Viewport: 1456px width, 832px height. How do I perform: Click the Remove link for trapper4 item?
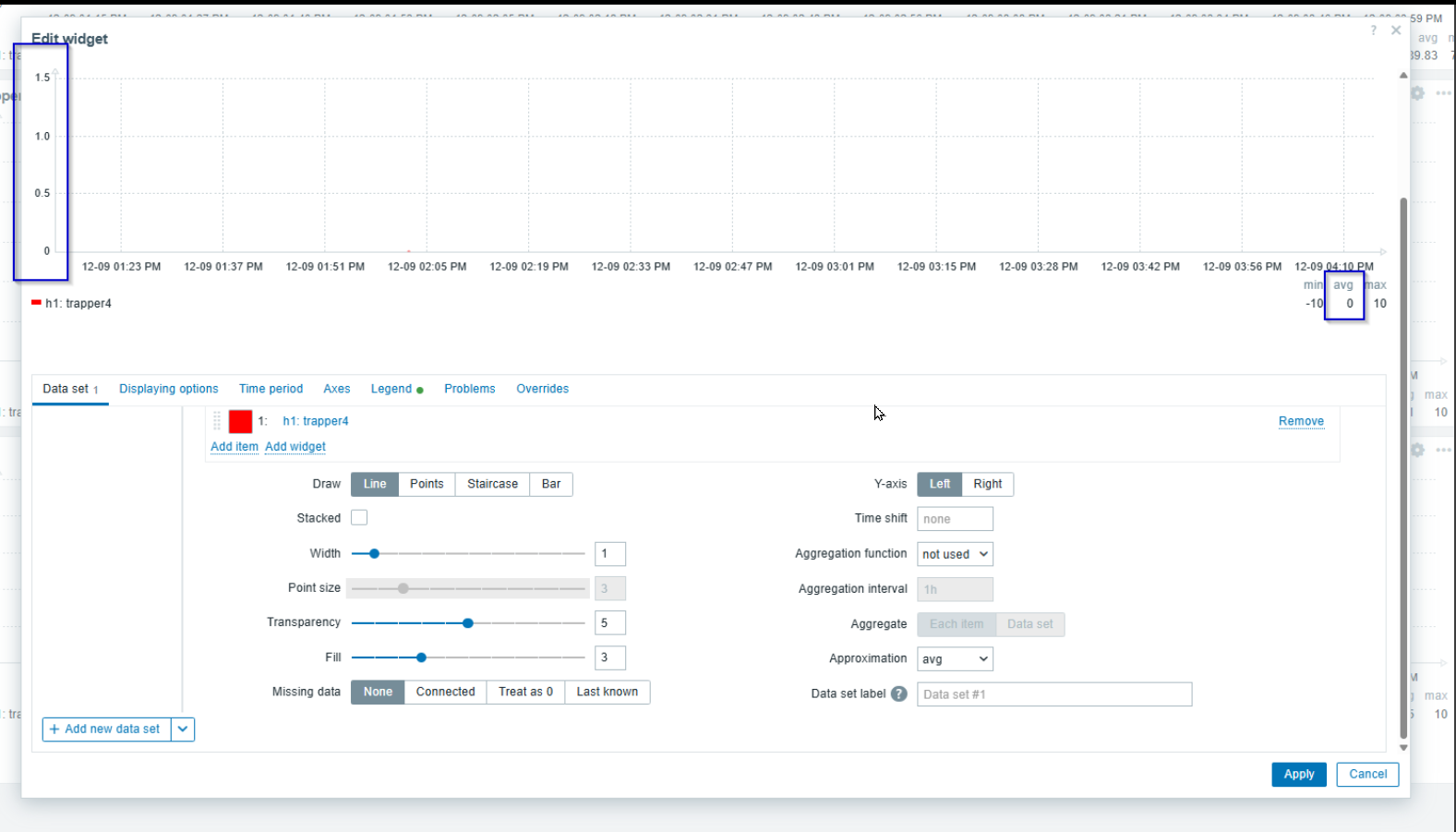[x=1301, y=421]
